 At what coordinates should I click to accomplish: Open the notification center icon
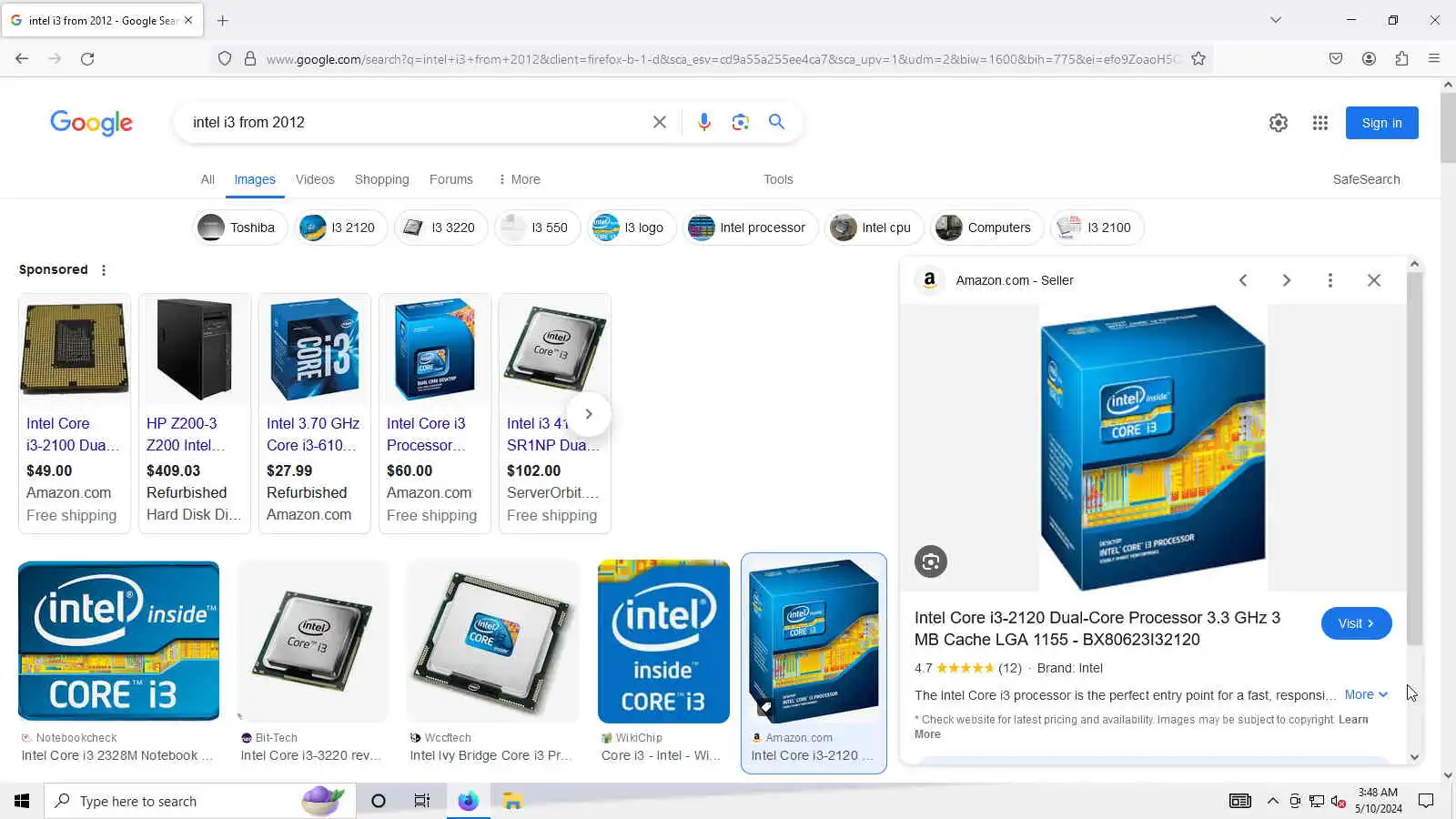click(x=1426, y=801)
